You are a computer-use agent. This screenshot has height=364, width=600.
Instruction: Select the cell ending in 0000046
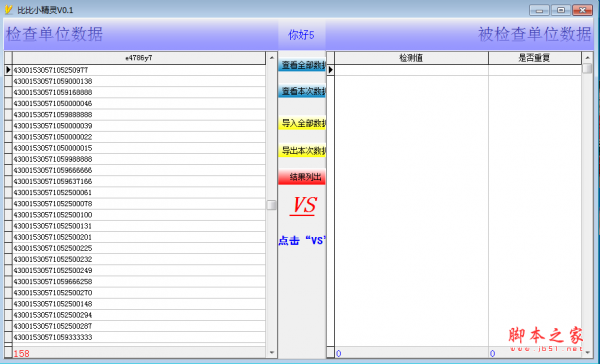coord(139,103)
